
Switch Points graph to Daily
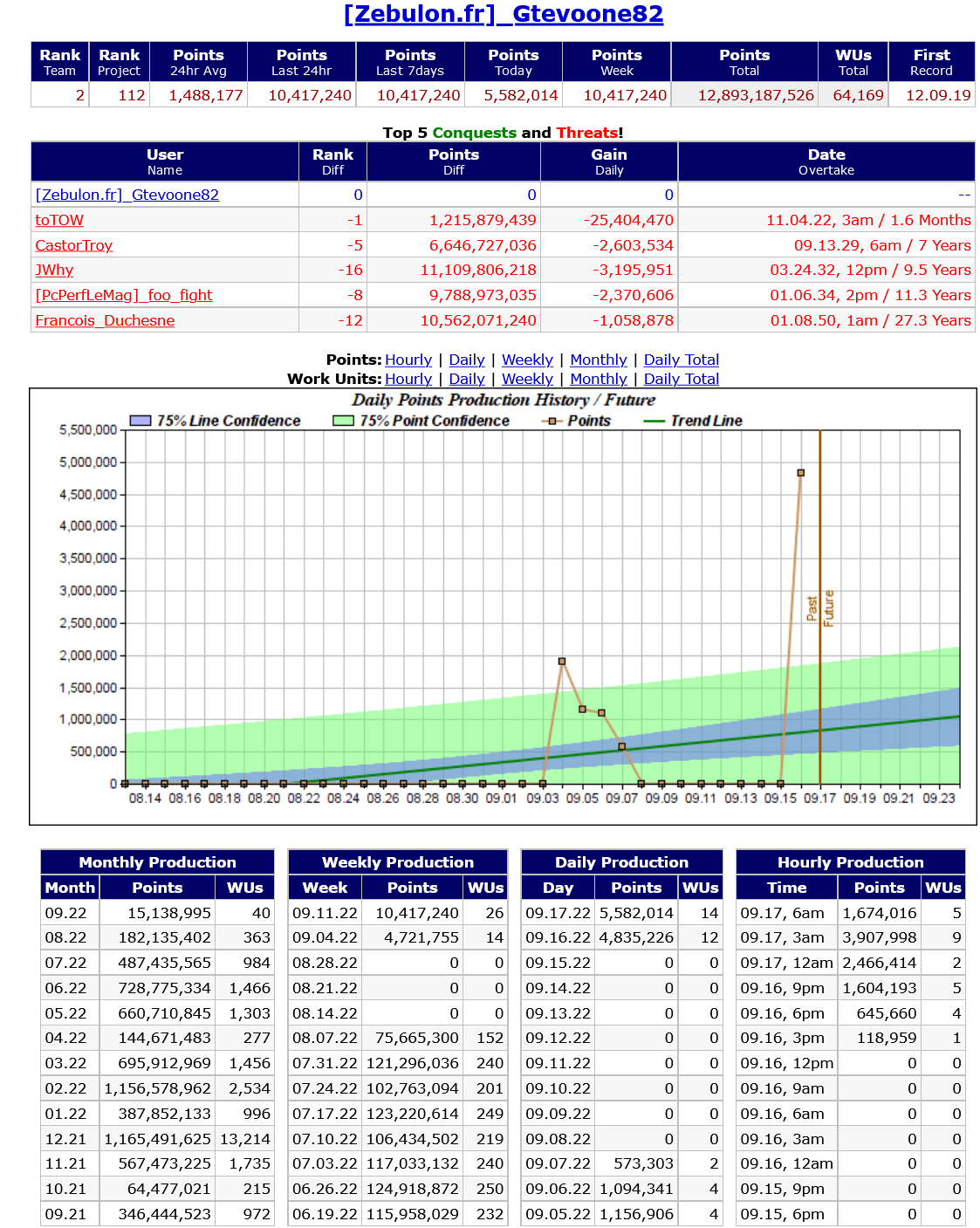(x=466, y=360)
